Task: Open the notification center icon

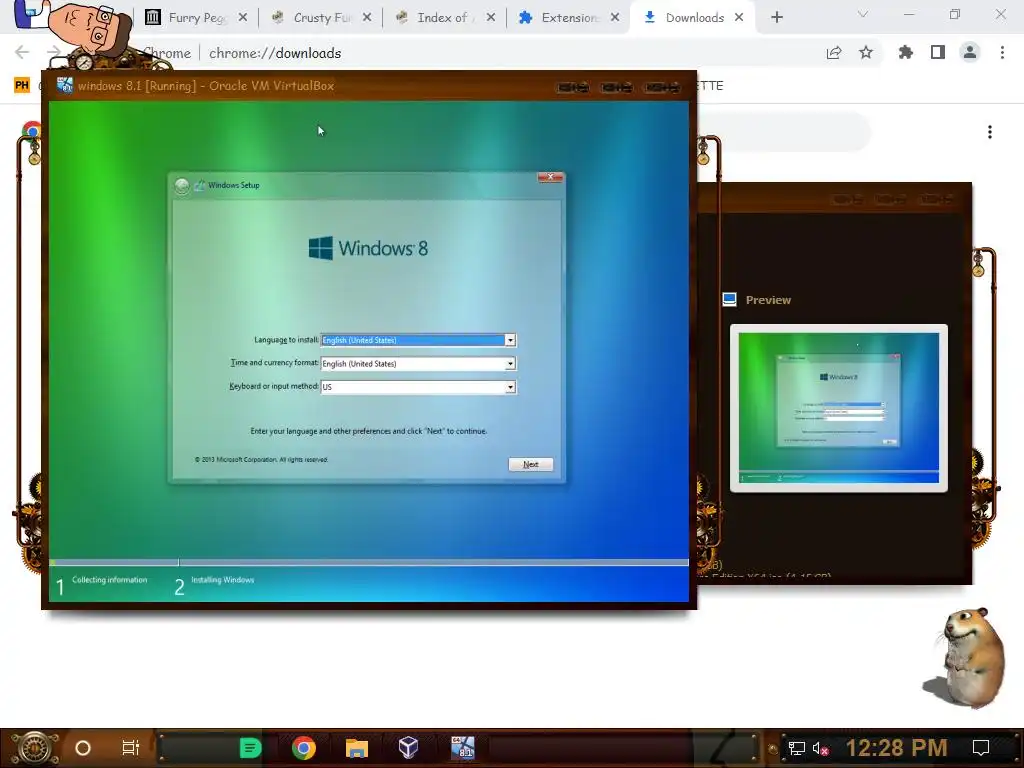Action: pos(981,748)
